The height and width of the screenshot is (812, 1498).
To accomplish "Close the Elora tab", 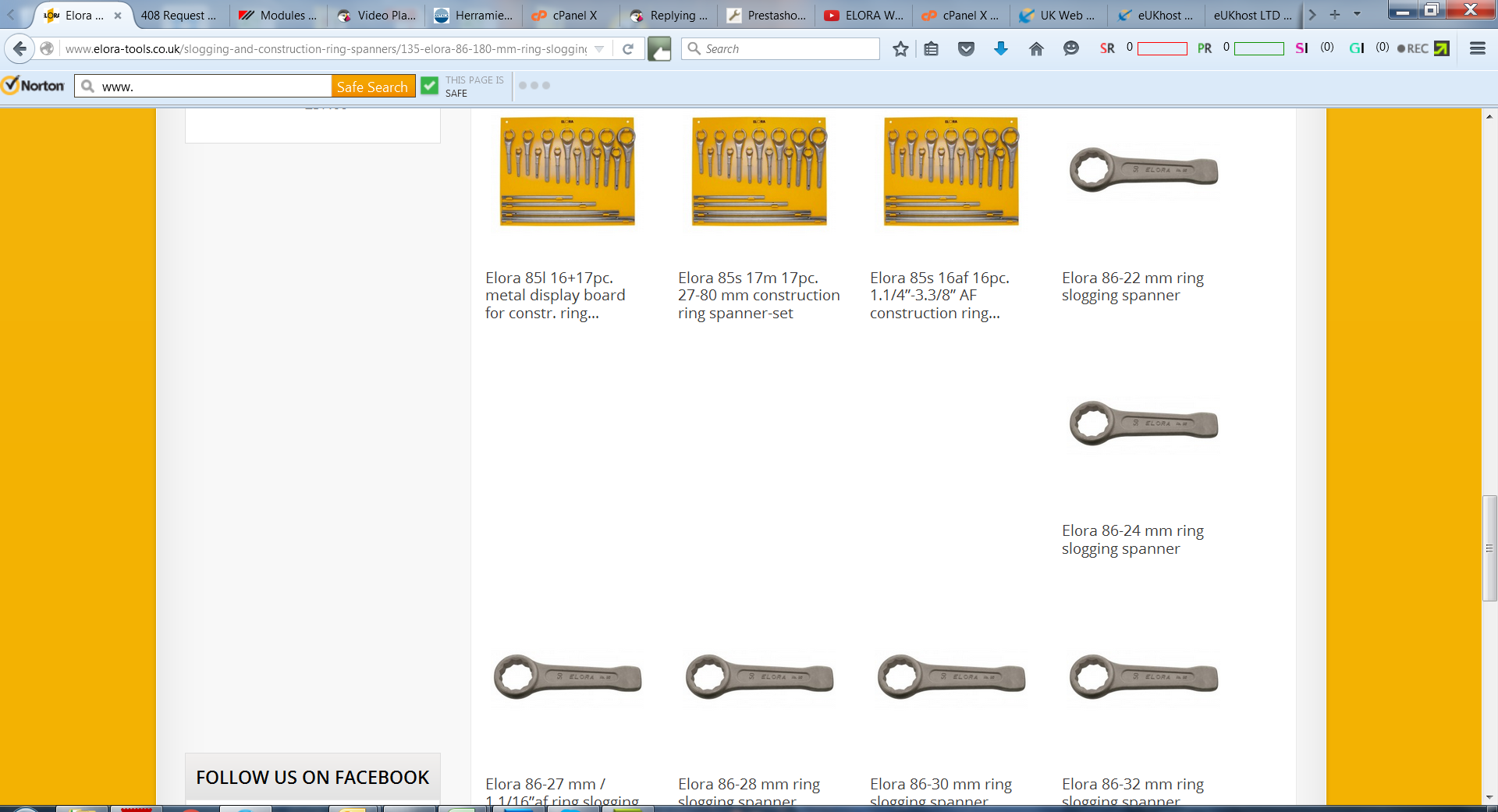I will click(118, 15).
